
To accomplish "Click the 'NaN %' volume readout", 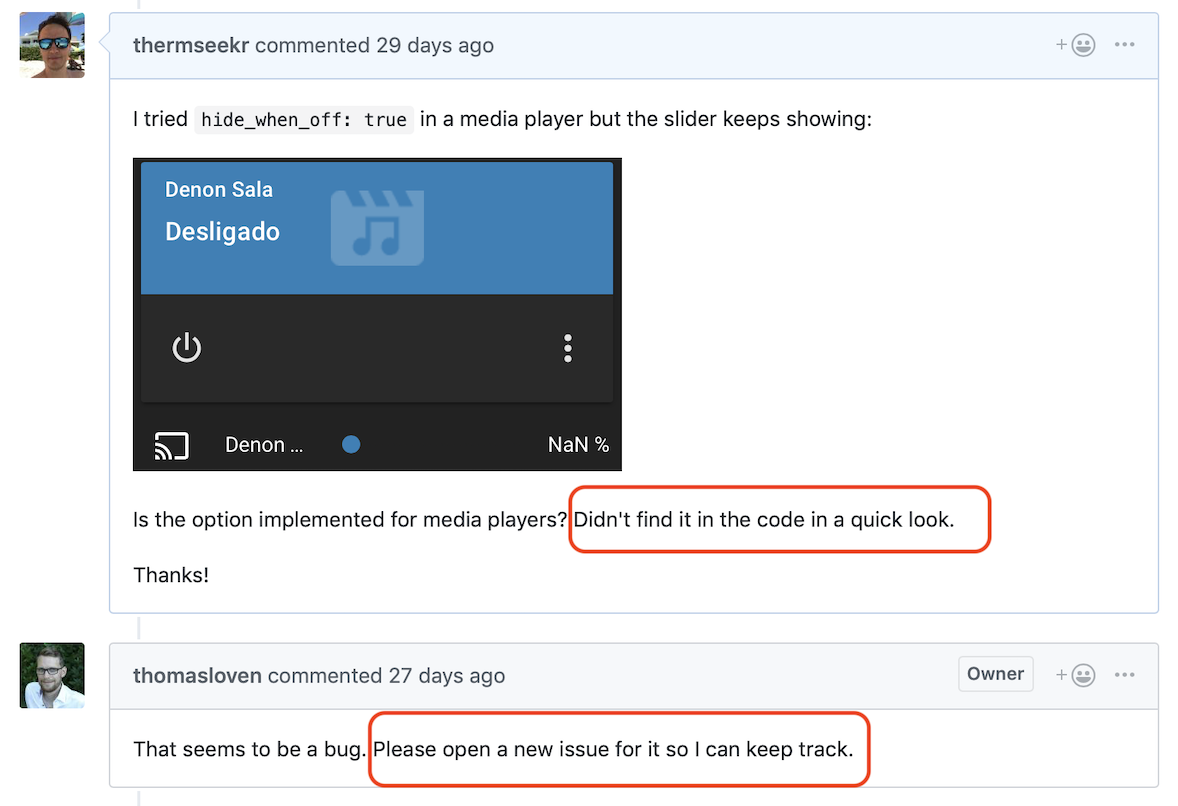I will (578, 444).
